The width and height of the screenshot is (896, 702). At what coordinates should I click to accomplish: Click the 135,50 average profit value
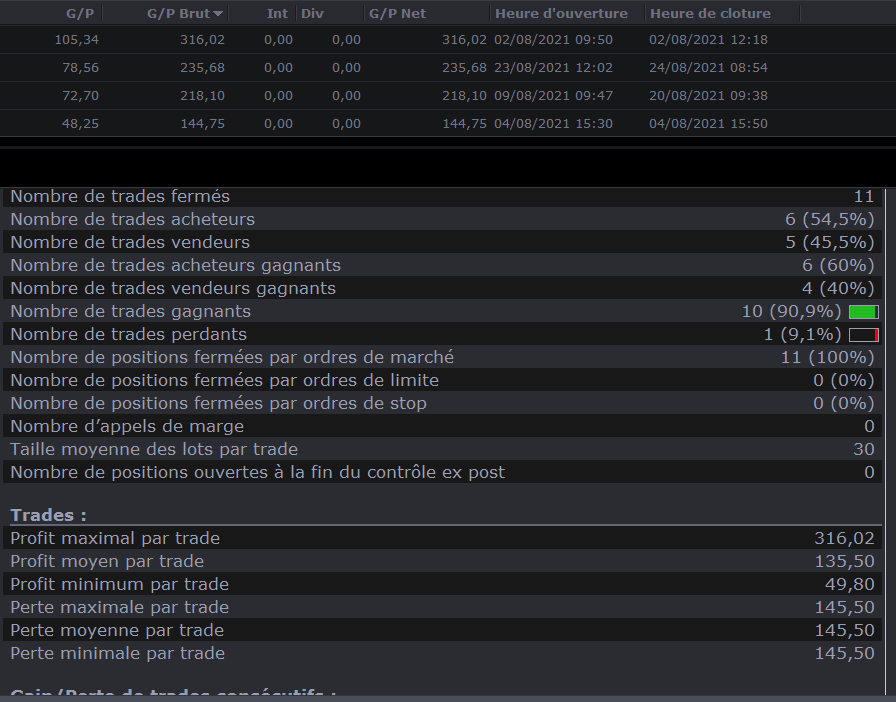[845, 561]
